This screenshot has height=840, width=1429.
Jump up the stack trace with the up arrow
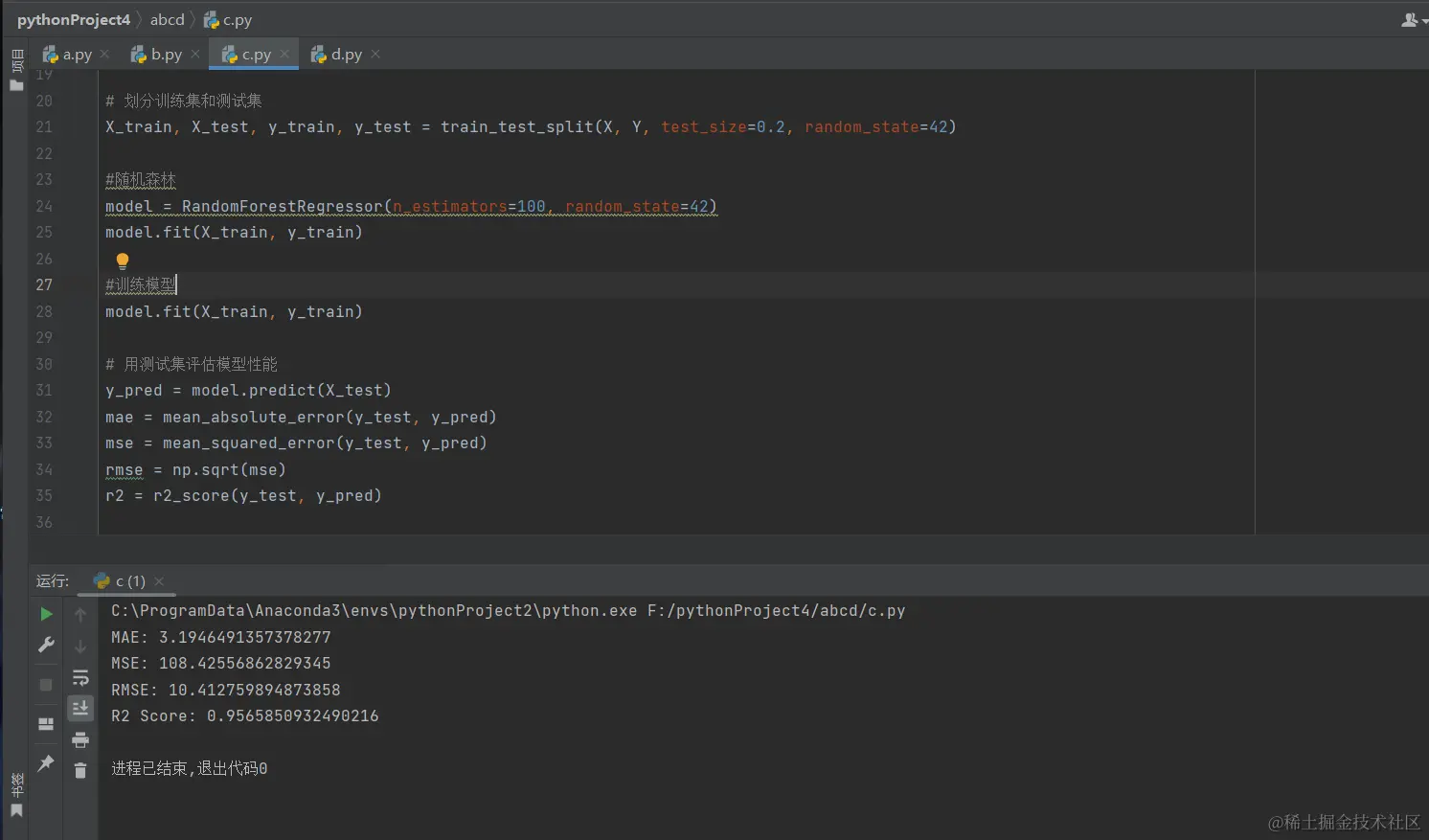coord(80,615)
